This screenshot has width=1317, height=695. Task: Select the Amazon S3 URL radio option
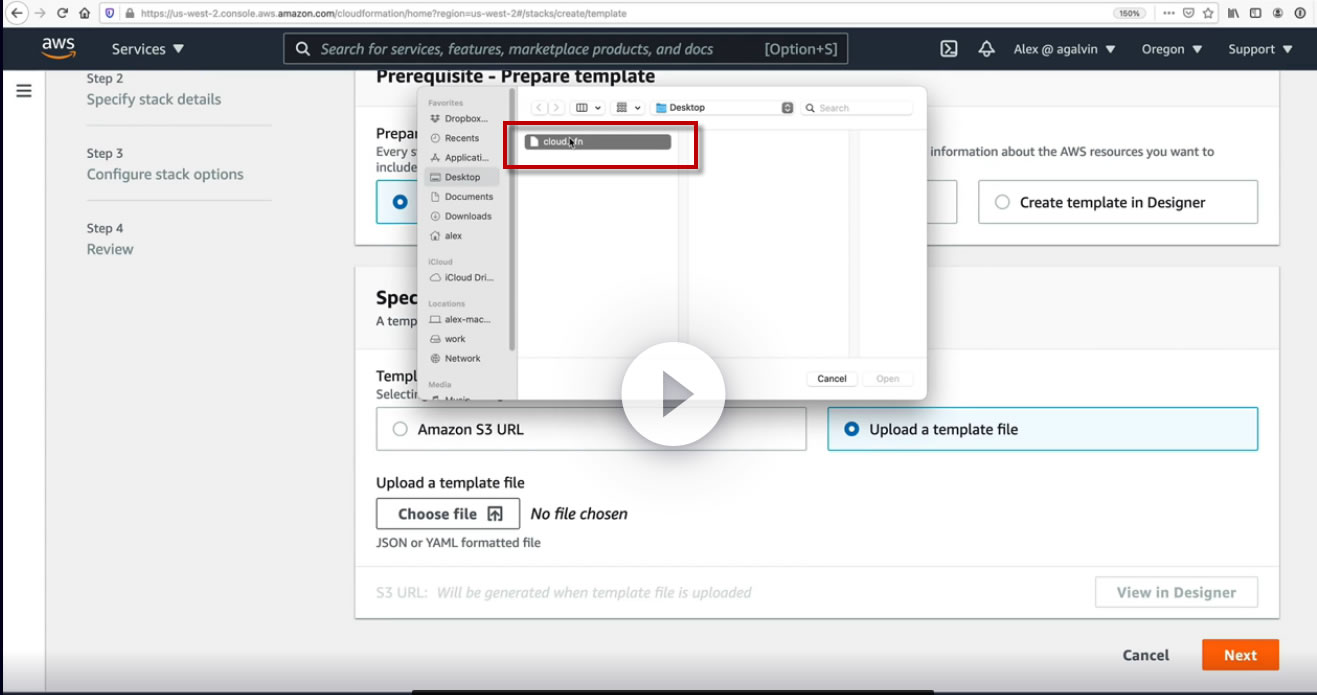(591, 429)
